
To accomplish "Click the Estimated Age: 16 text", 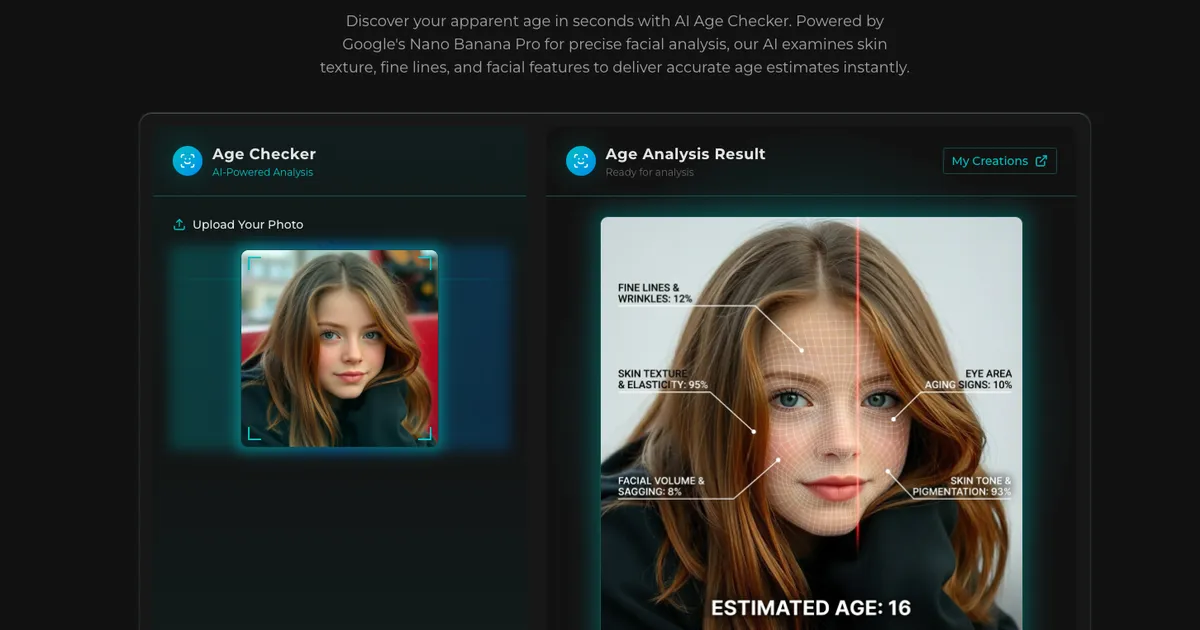I will click(810, 607).
